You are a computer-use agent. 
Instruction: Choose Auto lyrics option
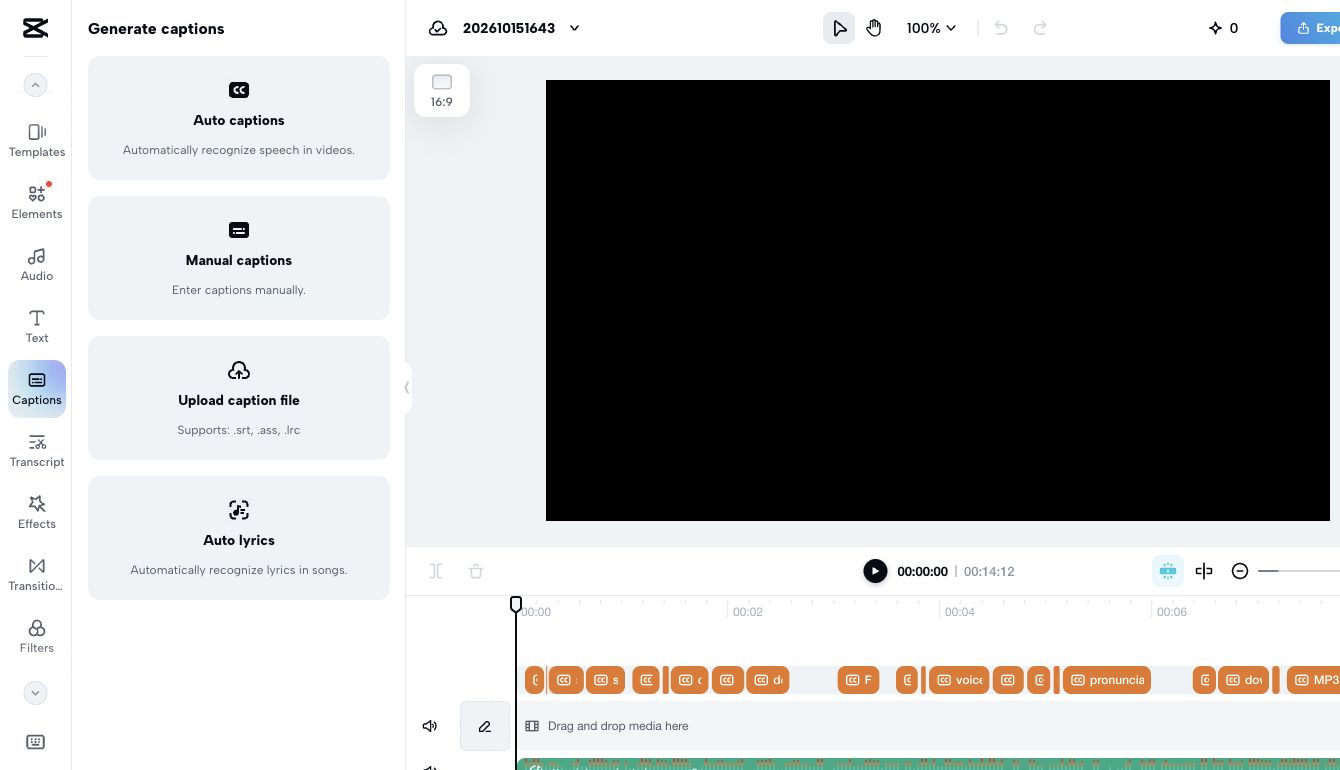point(239,538)
